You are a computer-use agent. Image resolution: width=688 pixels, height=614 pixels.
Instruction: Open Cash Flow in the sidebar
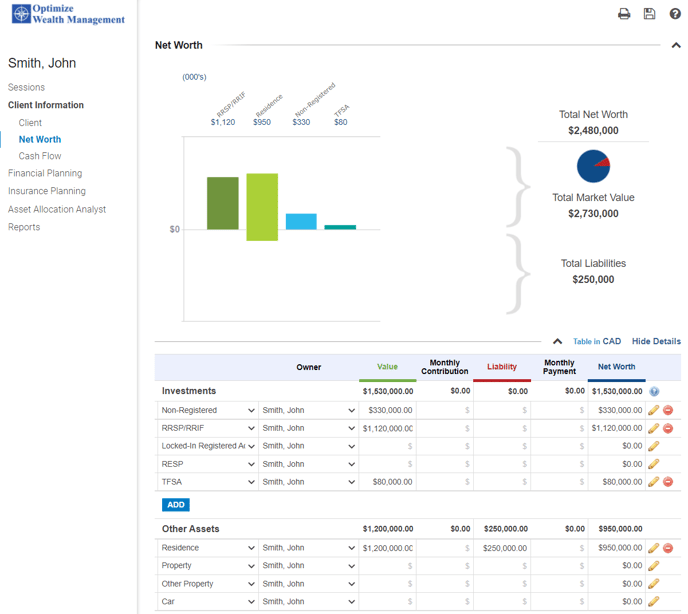coord(40,156)
